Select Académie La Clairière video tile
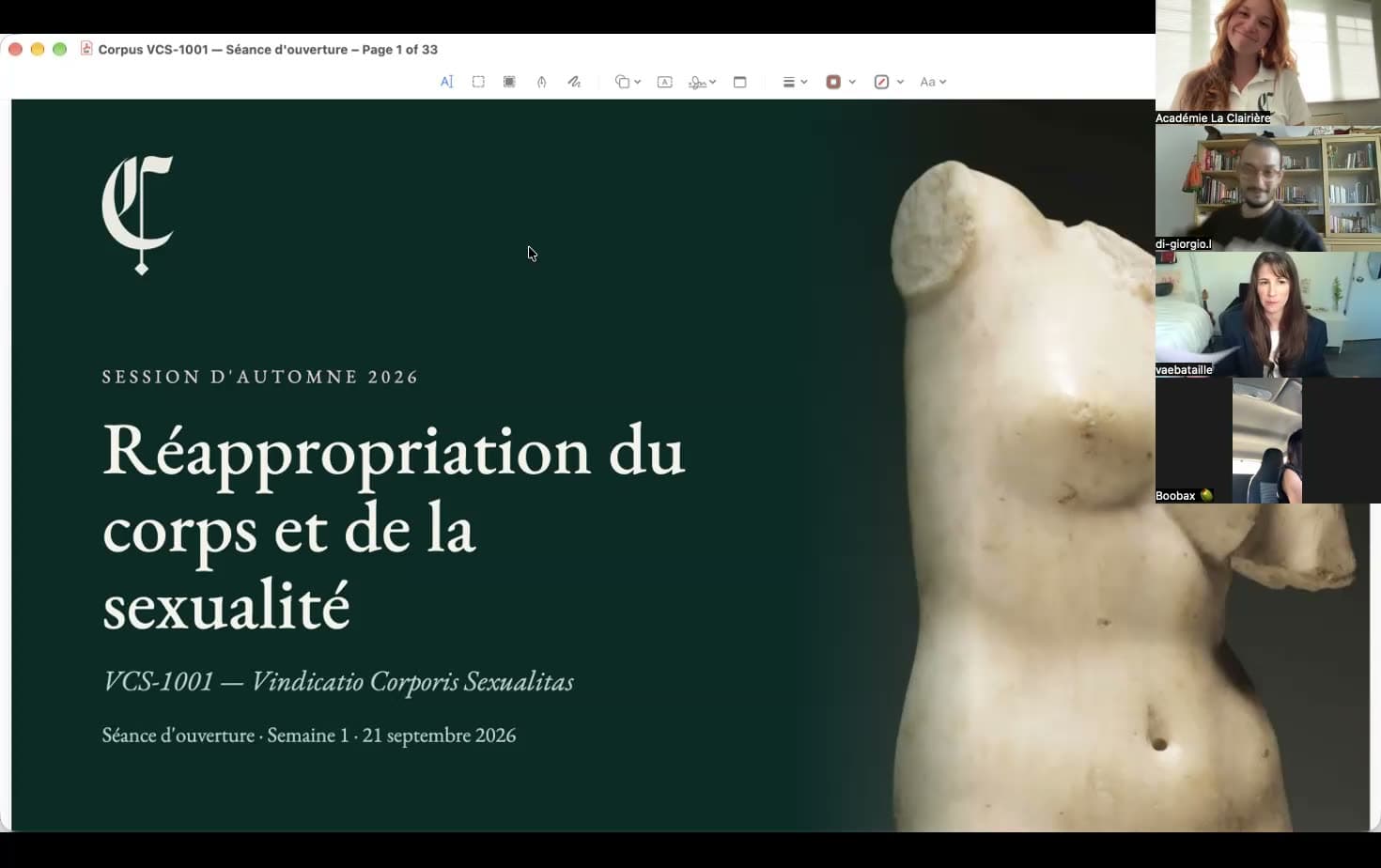 click(x=1268, y=62)
